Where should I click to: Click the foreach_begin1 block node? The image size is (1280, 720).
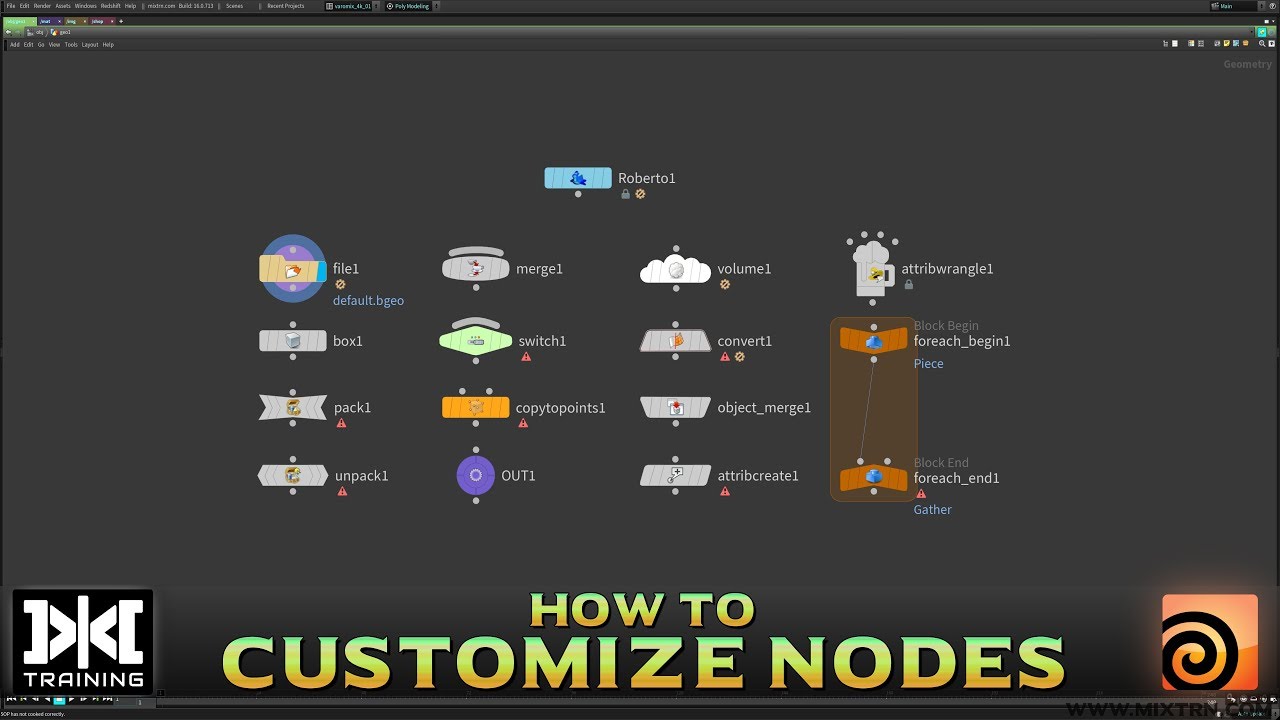tap(873, 341)
